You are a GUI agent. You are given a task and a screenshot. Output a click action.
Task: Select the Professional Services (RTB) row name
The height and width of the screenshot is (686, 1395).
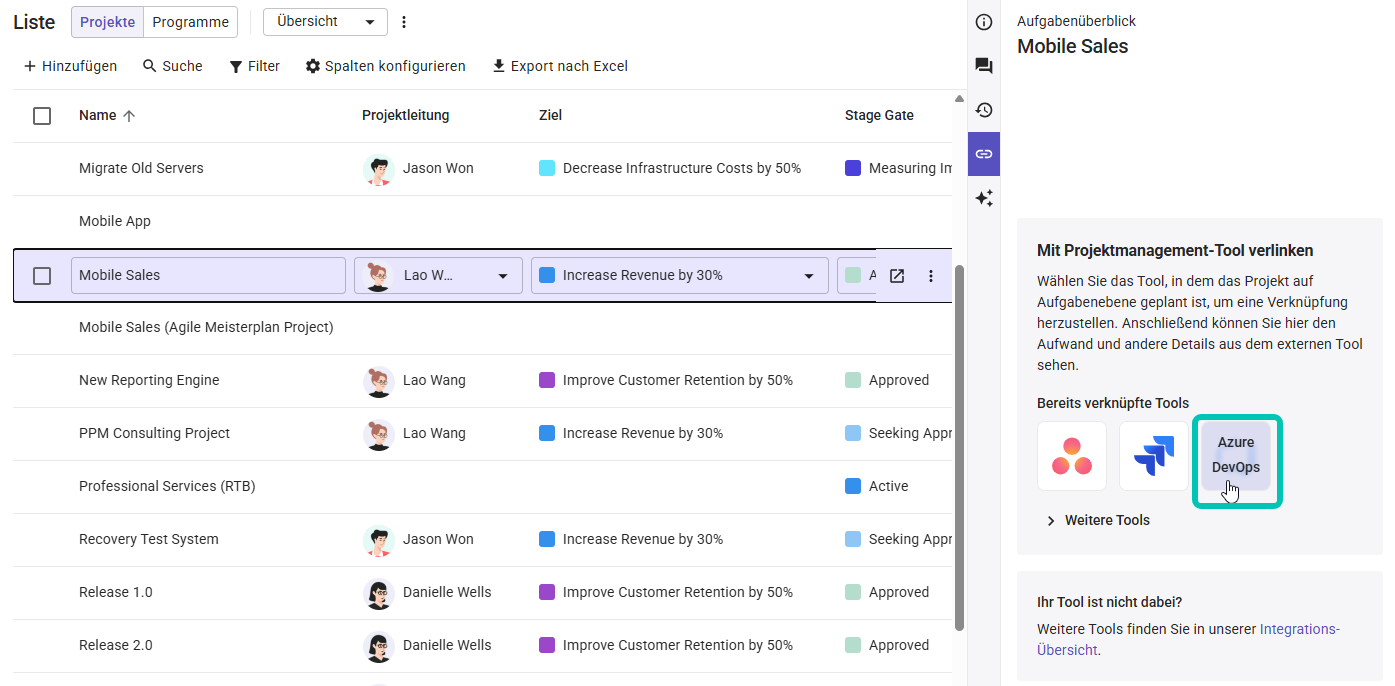coord(167,487)
